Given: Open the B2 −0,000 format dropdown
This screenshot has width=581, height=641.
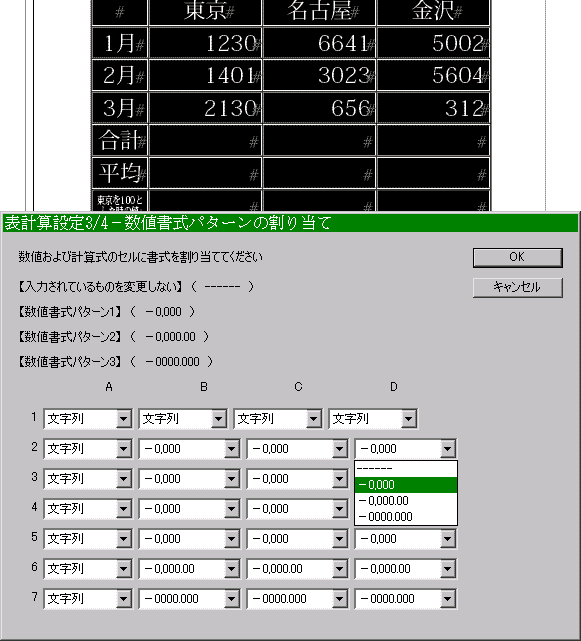Looking at the screenshot, I should 189,449.
